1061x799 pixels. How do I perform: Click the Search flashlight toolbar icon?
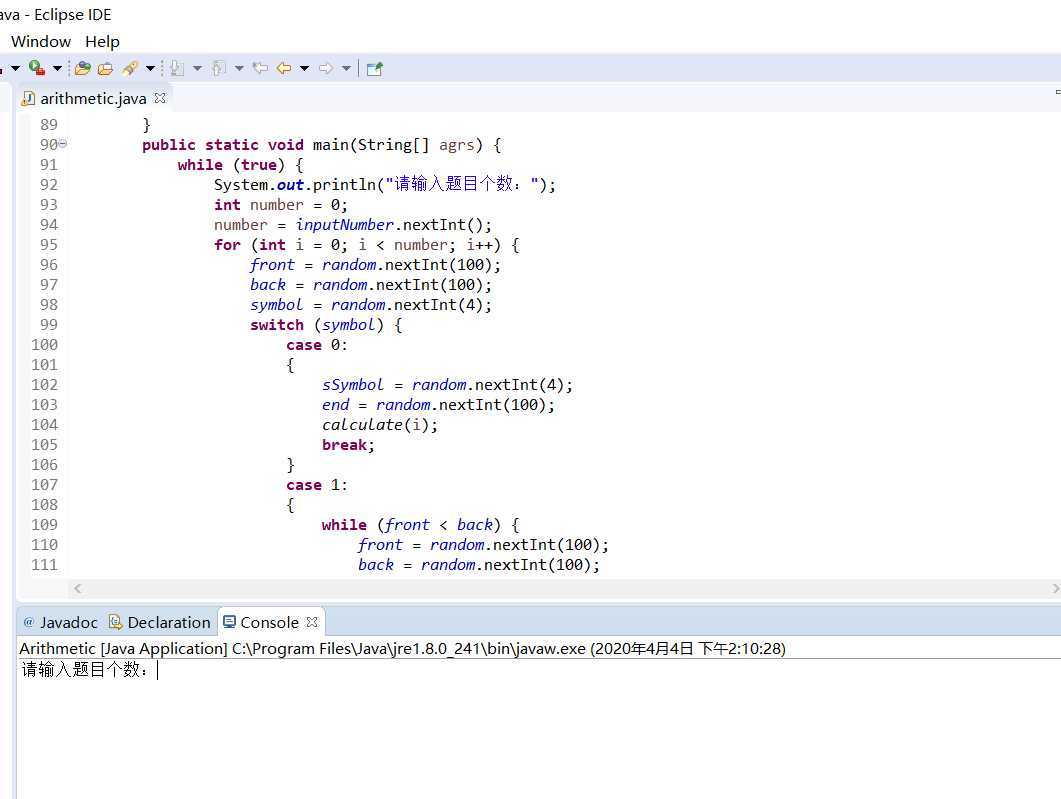pyautogui.click(x=130, y=68)
